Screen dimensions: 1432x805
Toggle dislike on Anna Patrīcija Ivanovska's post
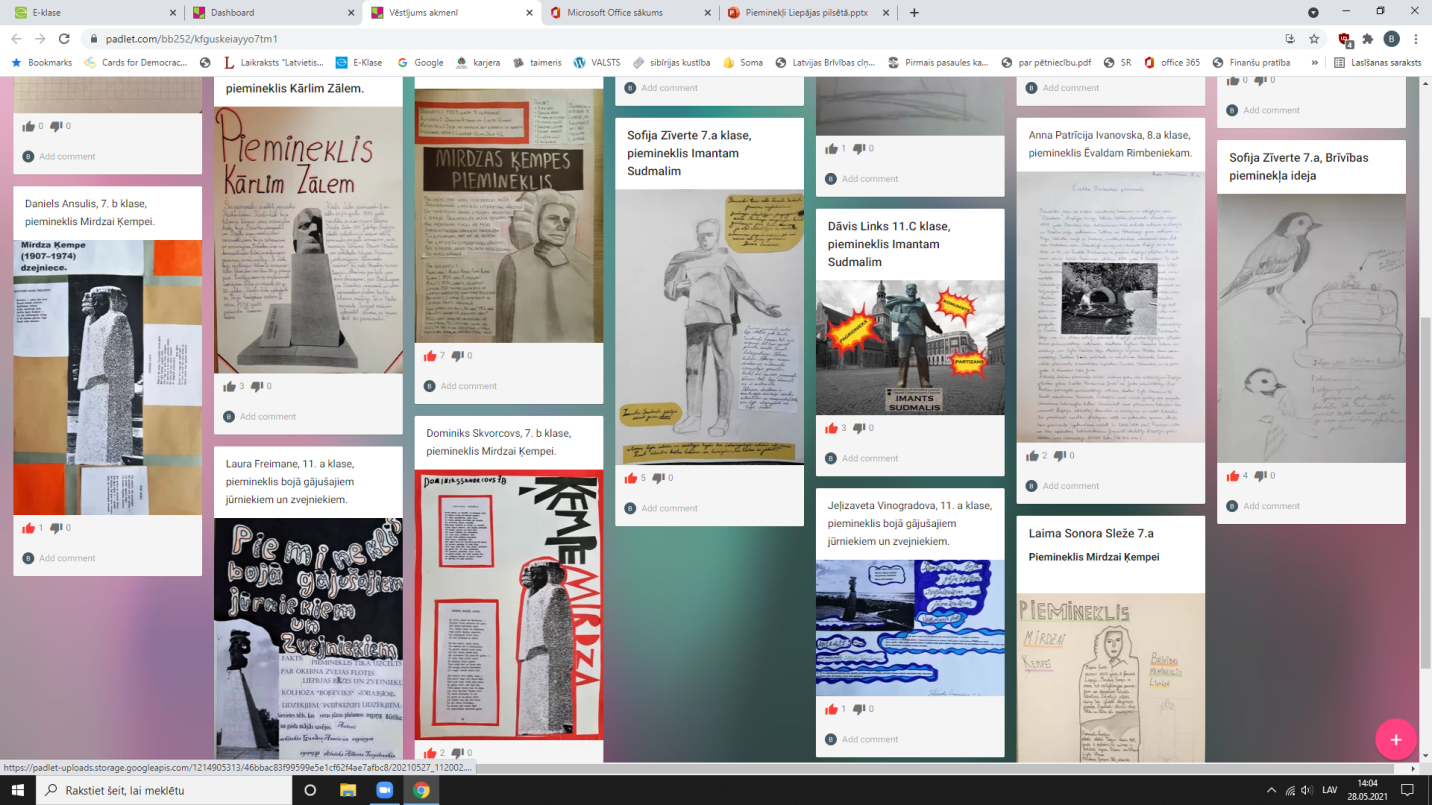(x=1060, y=456)
